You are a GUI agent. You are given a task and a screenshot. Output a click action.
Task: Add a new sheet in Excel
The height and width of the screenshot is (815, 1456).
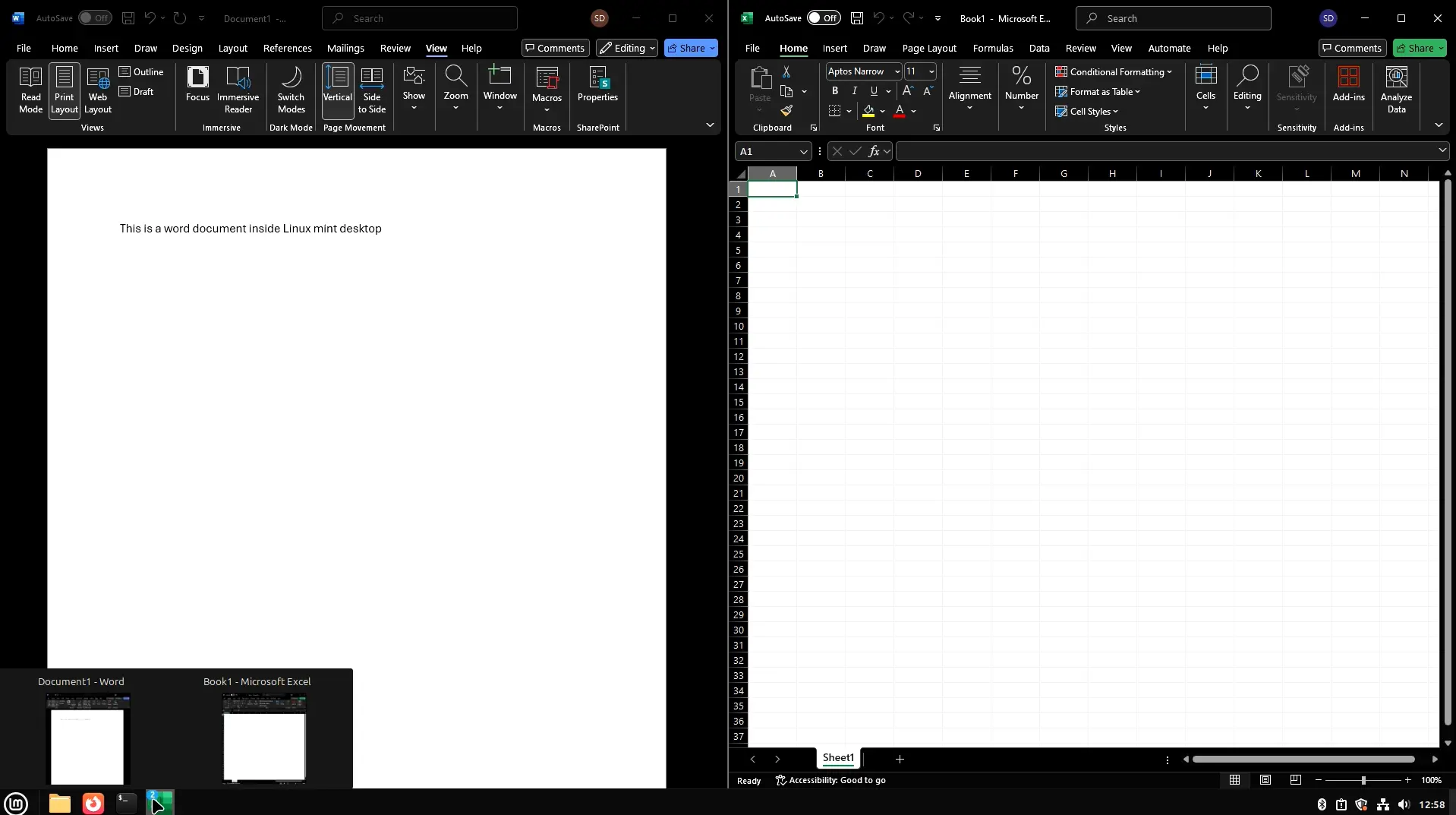(899, 759)
